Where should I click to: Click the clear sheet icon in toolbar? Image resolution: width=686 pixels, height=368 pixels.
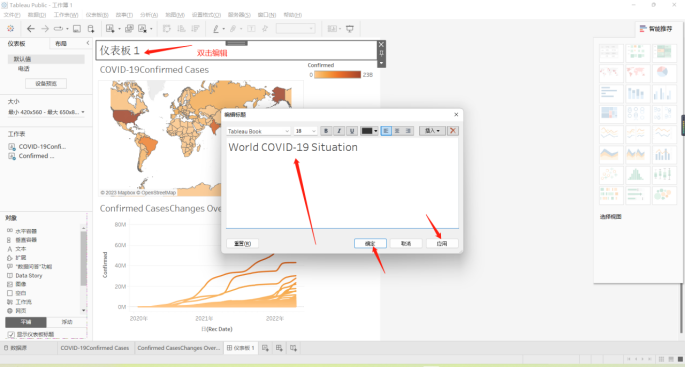point(142,28)
